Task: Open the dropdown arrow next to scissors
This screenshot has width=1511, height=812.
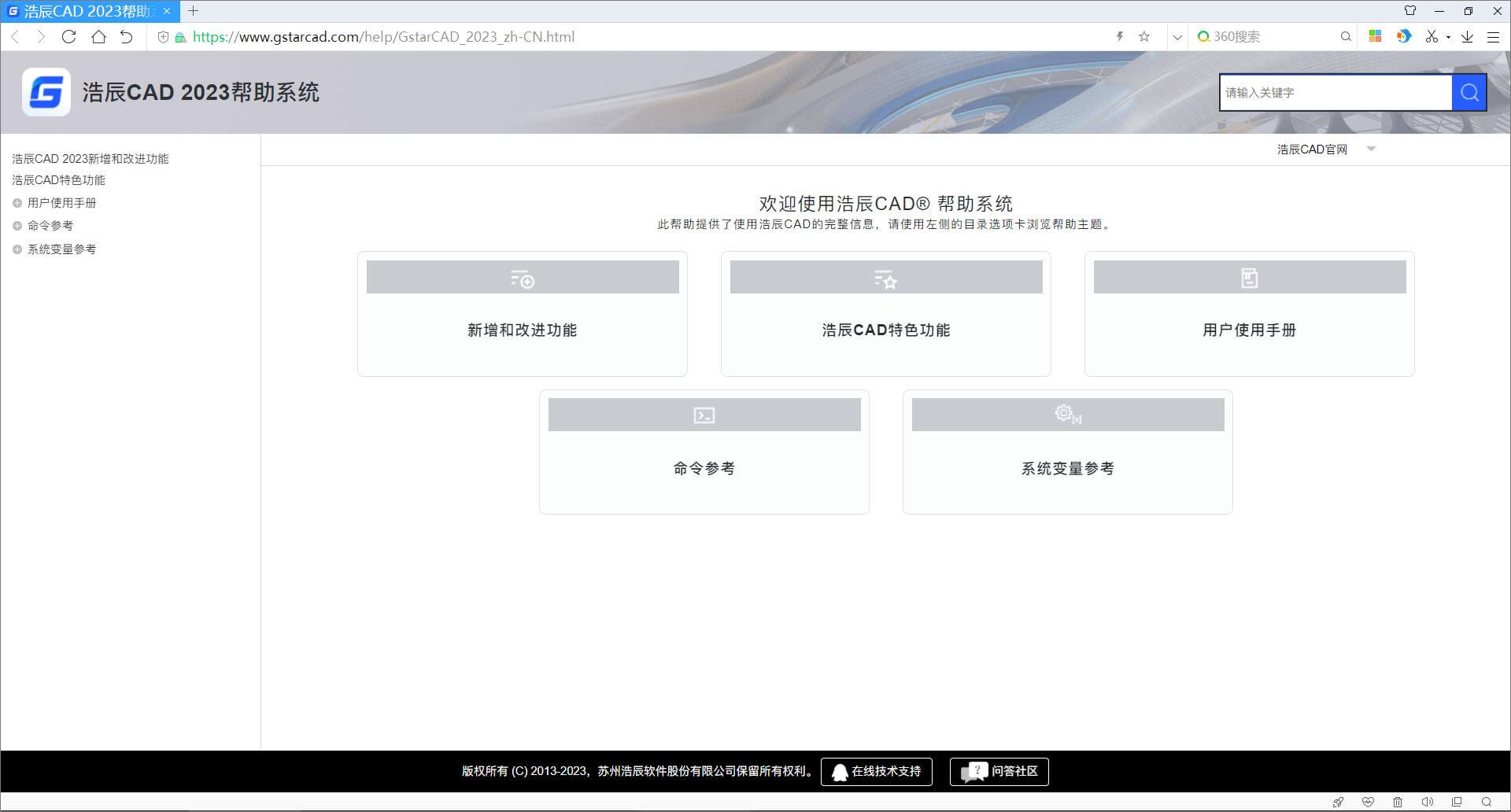Action: tap(1448, 37)
